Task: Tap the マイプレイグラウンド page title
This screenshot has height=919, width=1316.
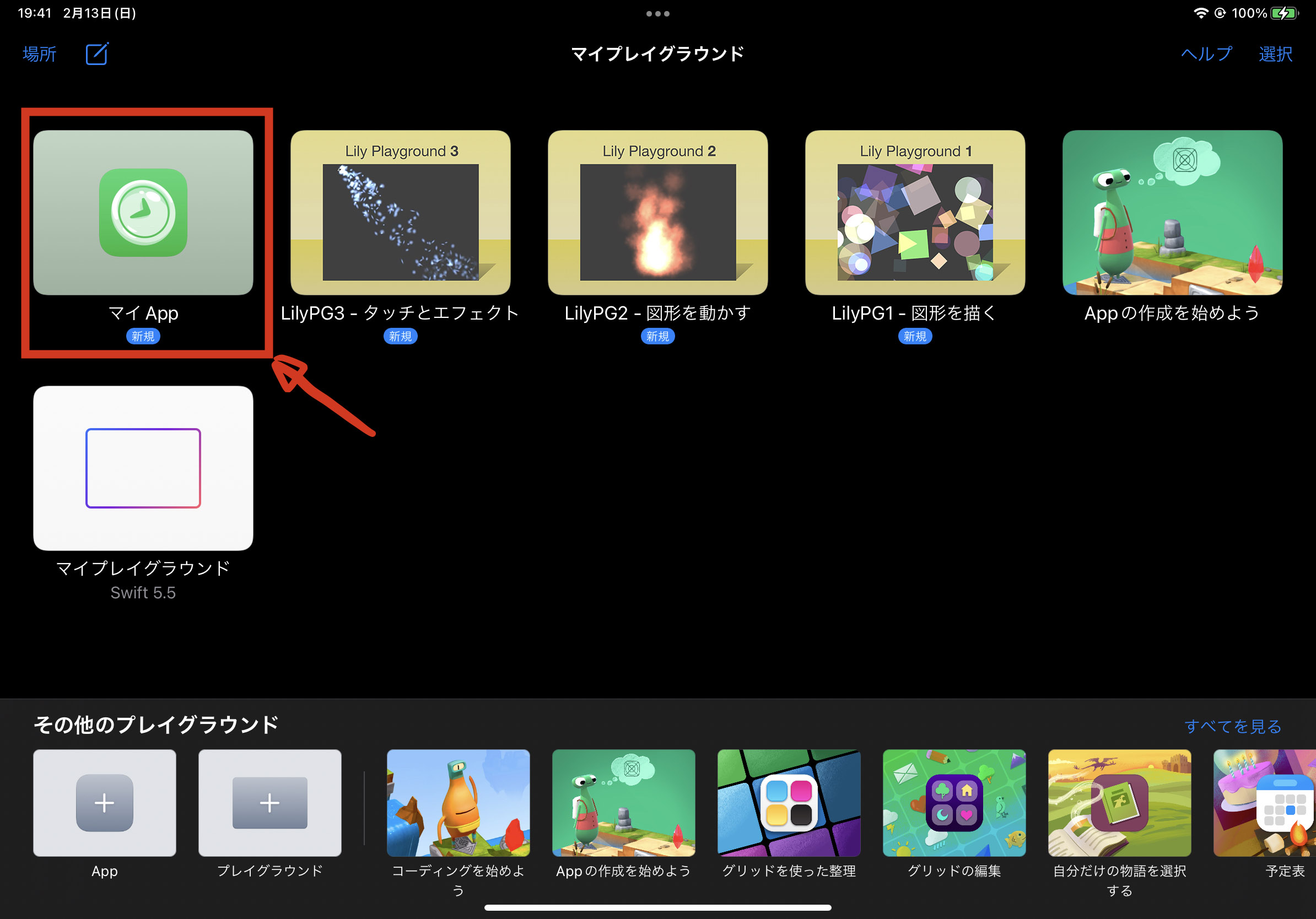Action: (x=658, y=54)
